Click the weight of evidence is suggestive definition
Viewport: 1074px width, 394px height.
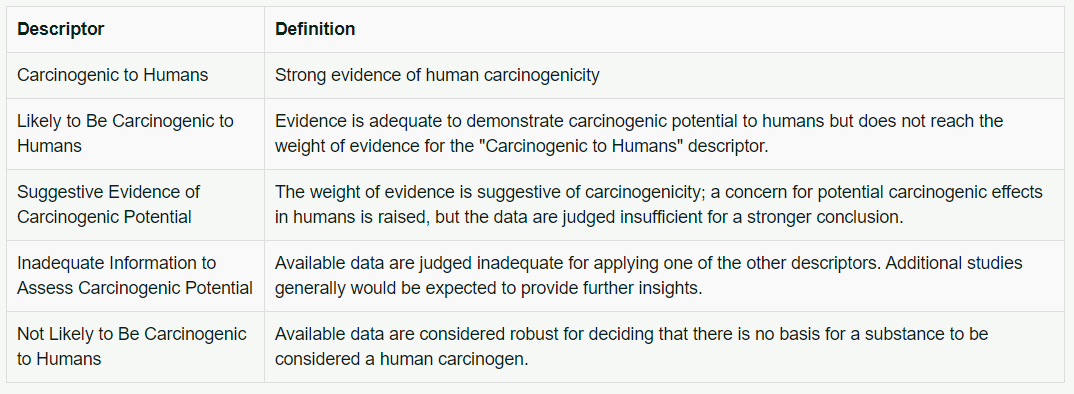[x=659, y=204]
